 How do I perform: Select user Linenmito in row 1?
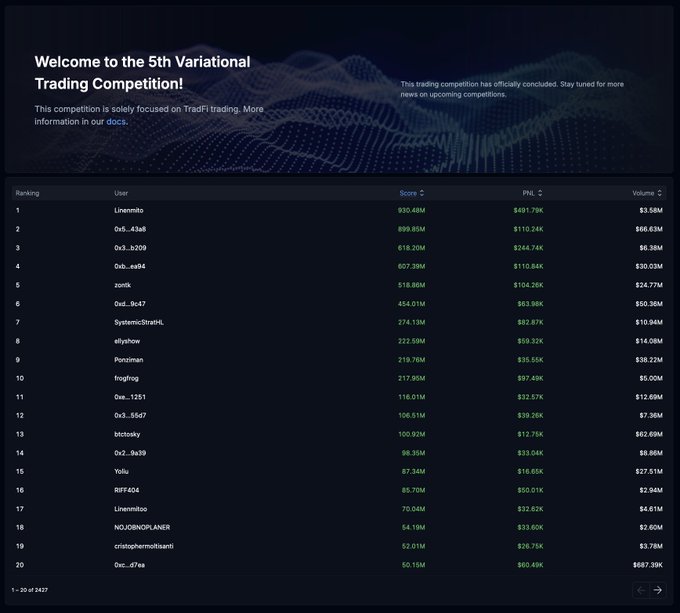click(129, 210)
